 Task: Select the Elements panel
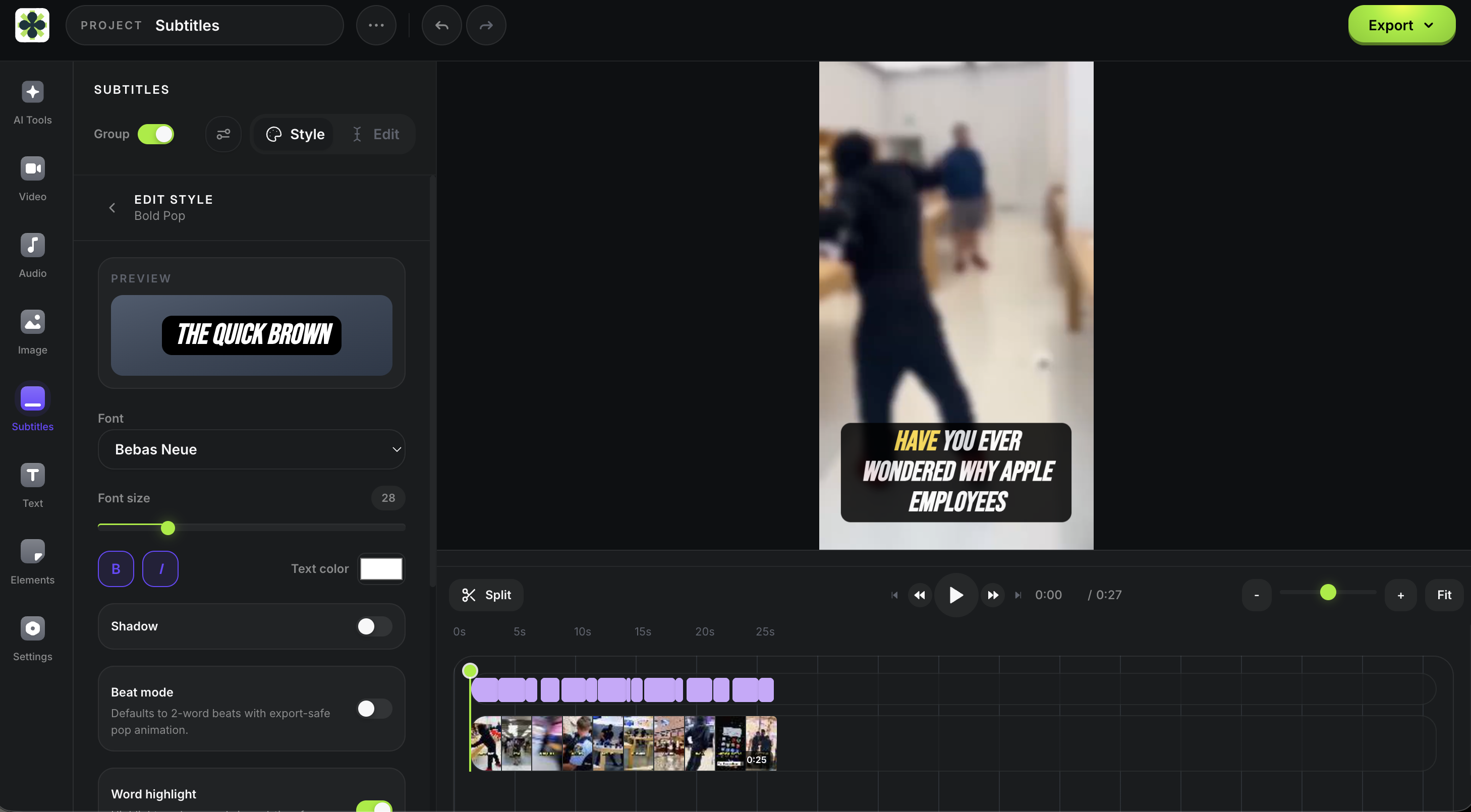pyautogui.click(x=32, y=562)
